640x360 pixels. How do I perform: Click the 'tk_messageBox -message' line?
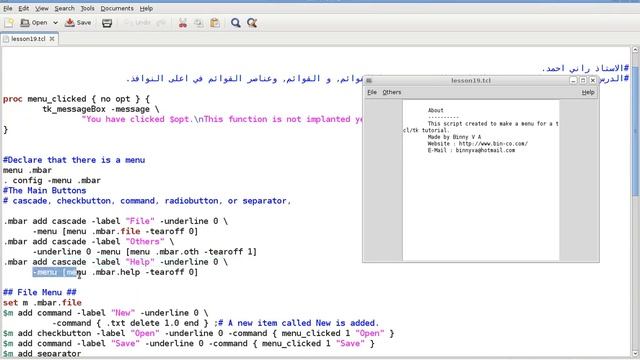(100, 109)
